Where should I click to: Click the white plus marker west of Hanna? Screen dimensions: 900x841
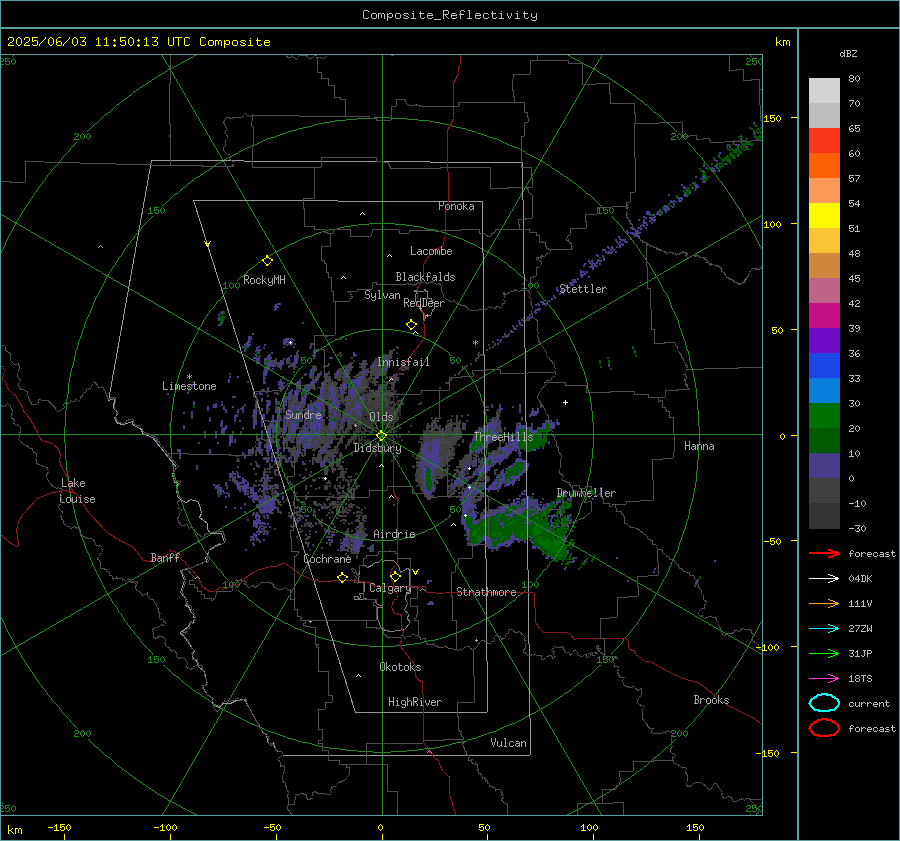tap(565, 402)
